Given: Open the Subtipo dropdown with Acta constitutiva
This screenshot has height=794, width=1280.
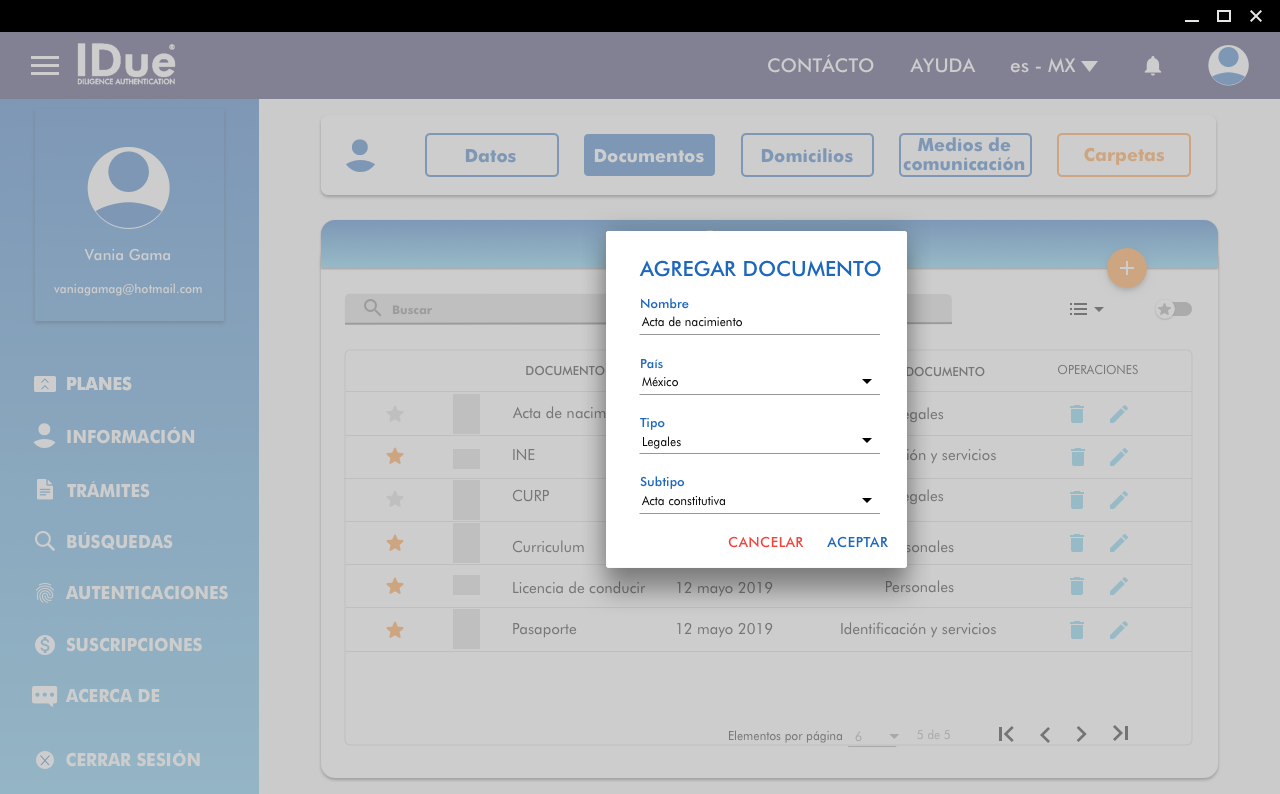Looking at the screenshot, I should click(x=759, y=501).
